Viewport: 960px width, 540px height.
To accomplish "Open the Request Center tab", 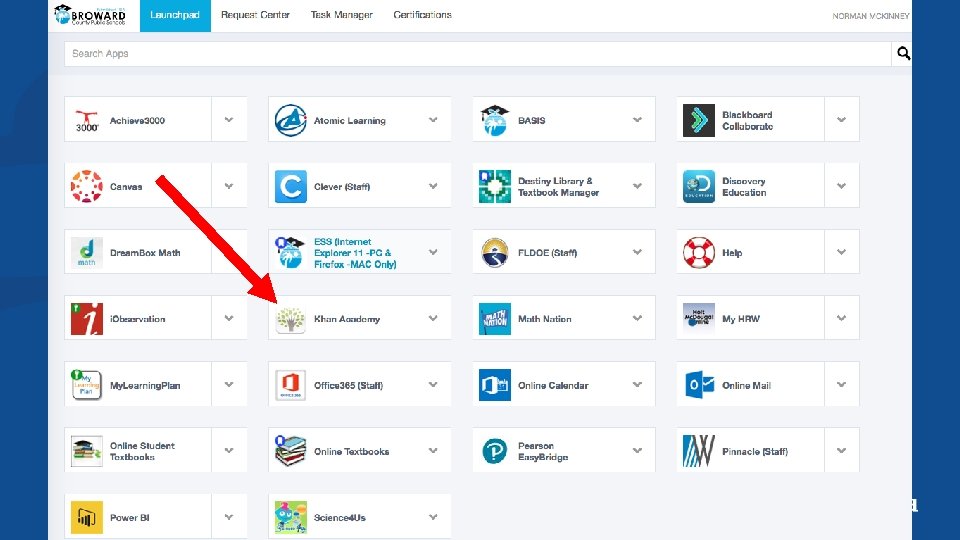I will [x=255, y=15].
